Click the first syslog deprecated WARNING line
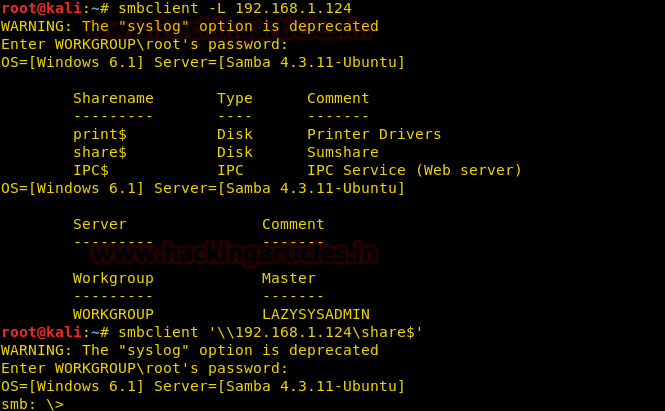 pos(190,26)
